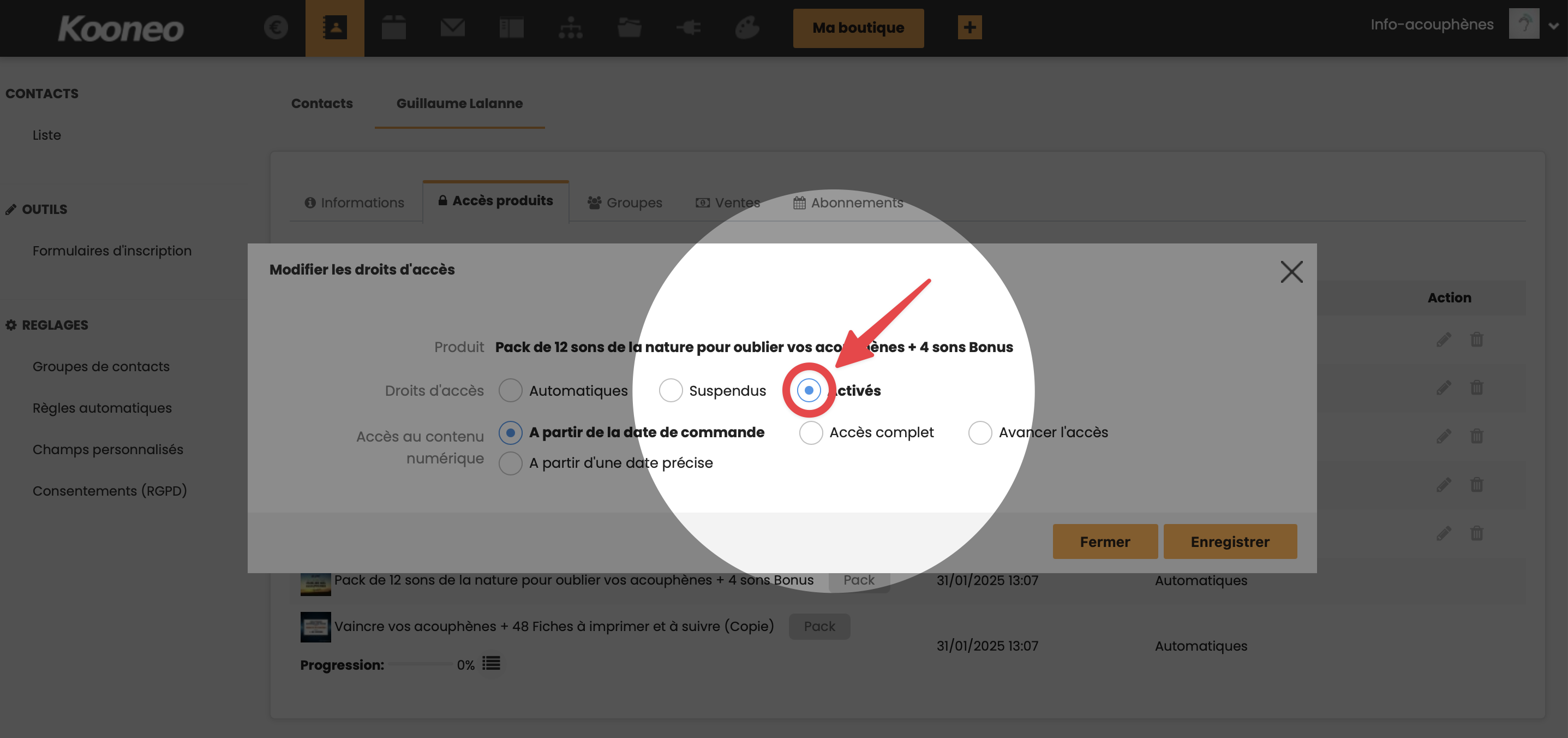Click the Info-acouphènes account name

(x=1432, y=25)
